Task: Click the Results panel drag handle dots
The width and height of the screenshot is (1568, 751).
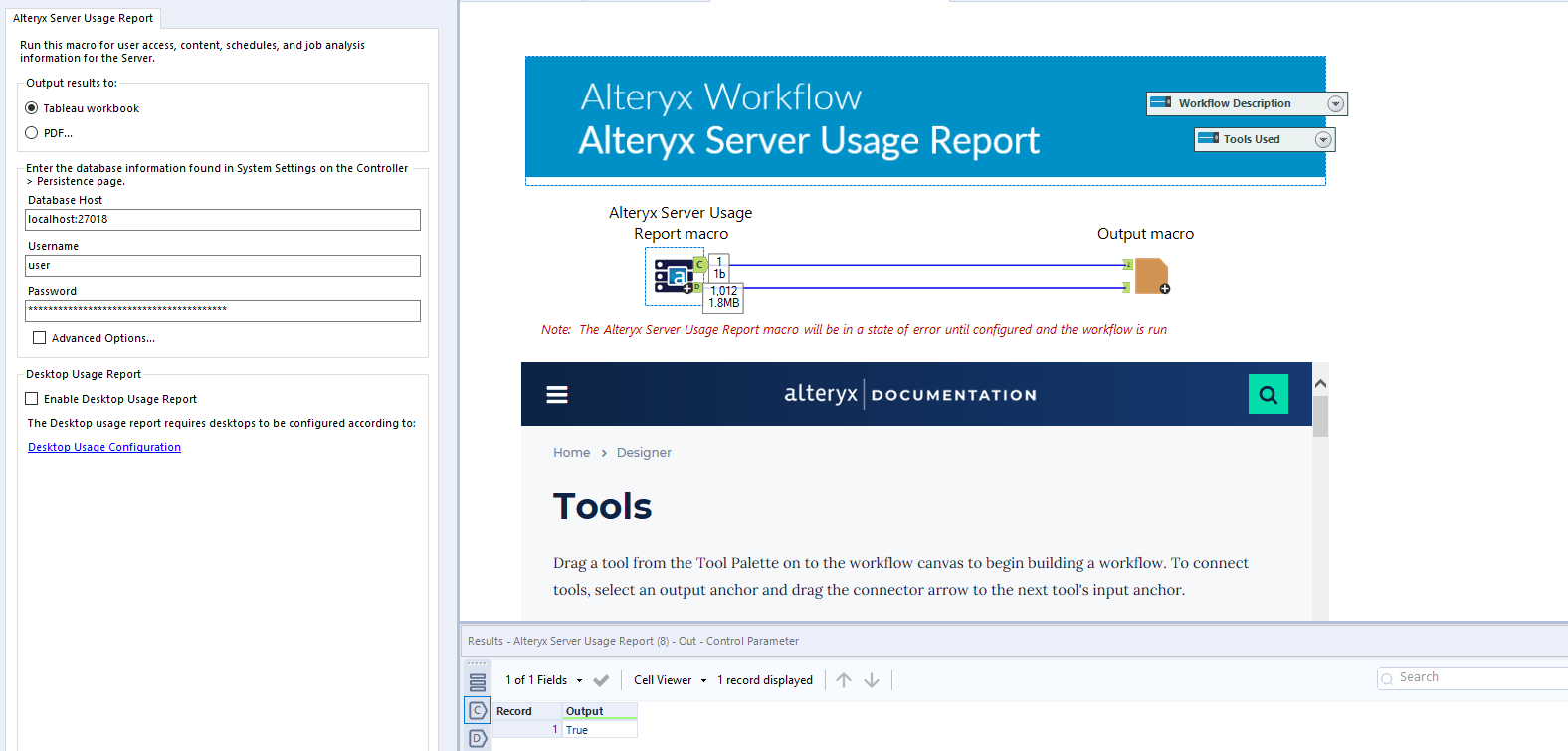Action: click(x=478, y=663)
